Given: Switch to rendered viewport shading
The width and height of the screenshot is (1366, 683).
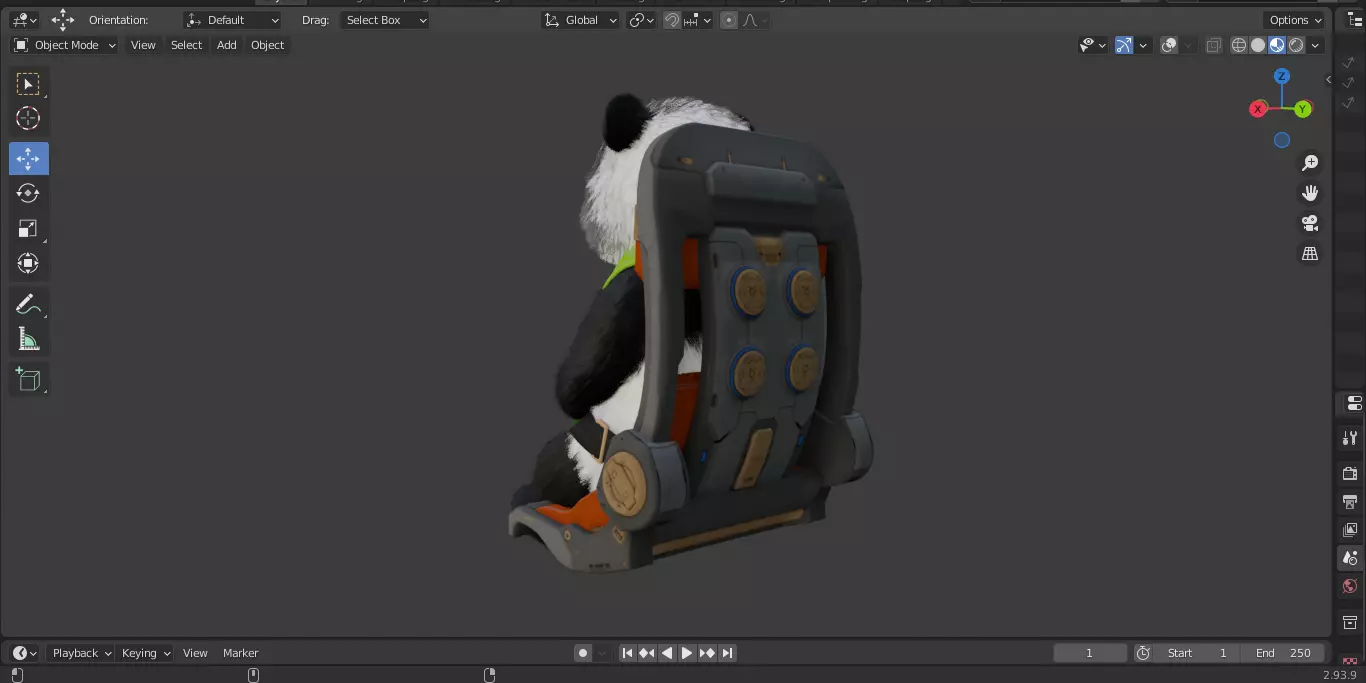Looking at the screenshot, I should (1296, 45).
